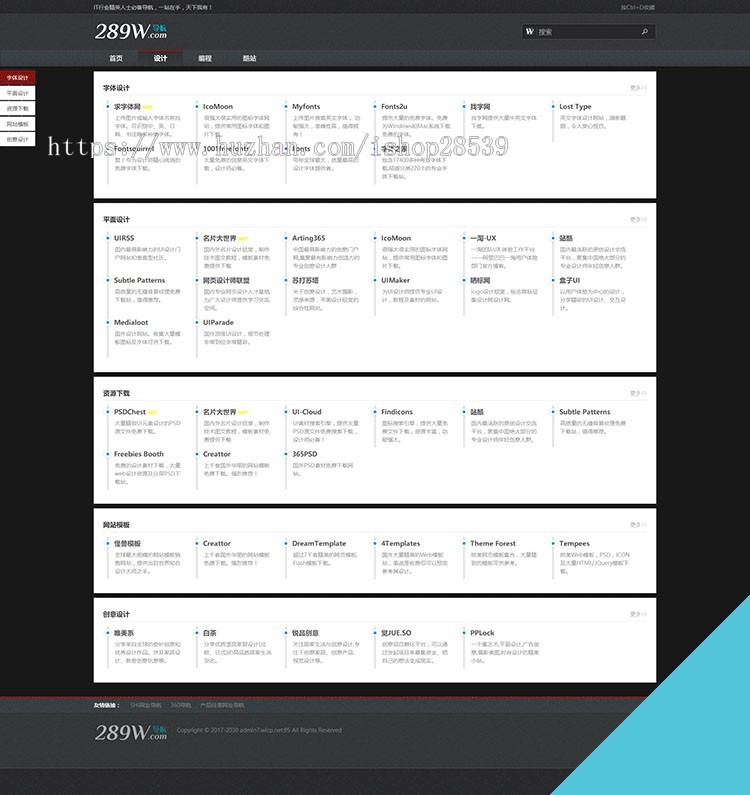Open the Myfonts link

(x=306, y=106)
